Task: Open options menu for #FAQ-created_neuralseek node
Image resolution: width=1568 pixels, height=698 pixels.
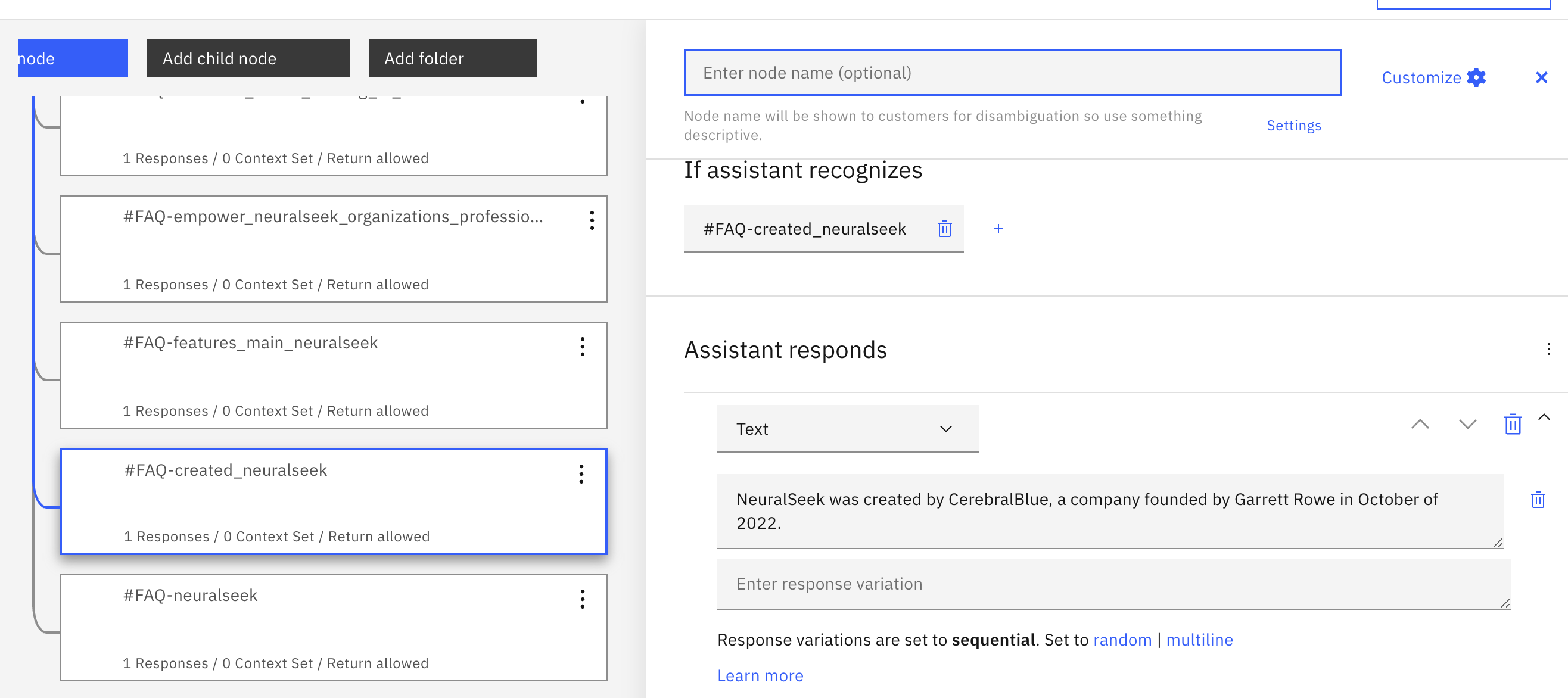Action: click(581, 474)
